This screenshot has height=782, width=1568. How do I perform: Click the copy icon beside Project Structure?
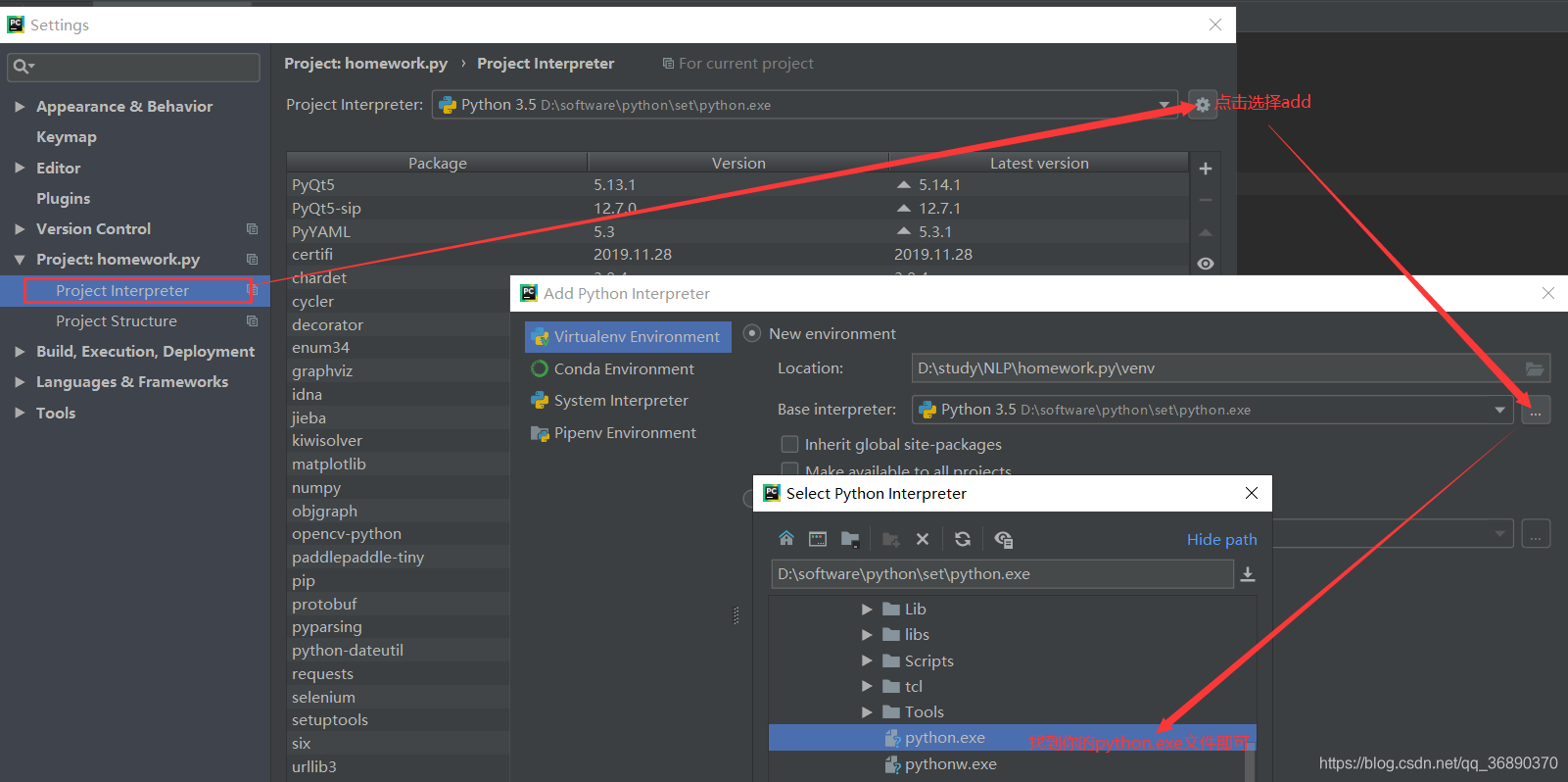point(252,321)
